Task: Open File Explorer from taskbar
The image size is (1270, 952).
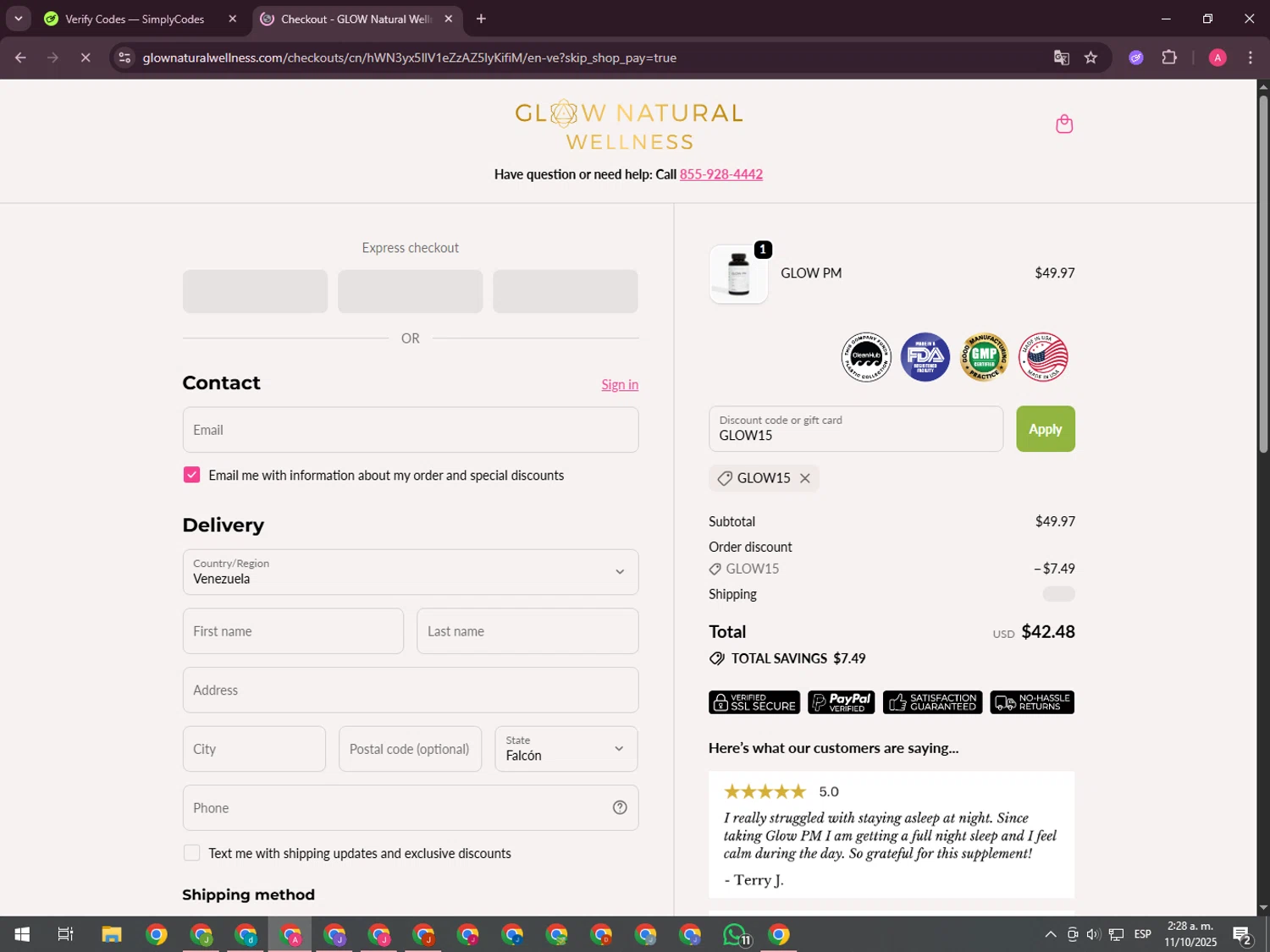Action: pyautogui.click(x=112, y=934)
